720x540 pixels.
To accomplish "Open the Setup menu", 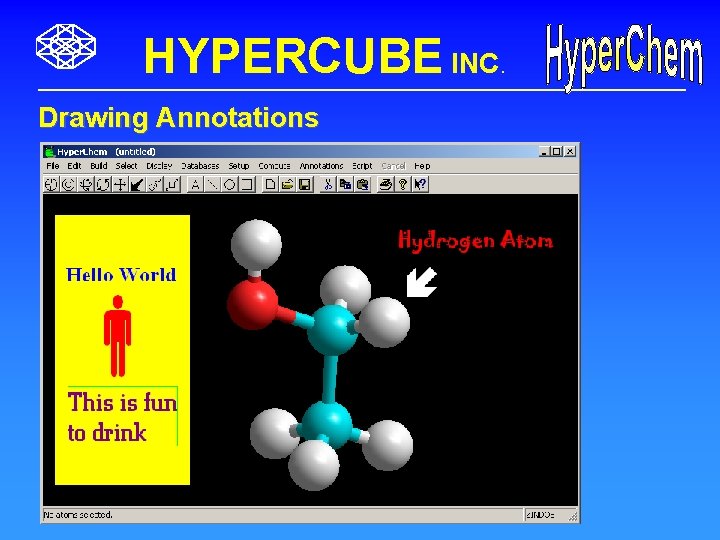I will 239,166.
